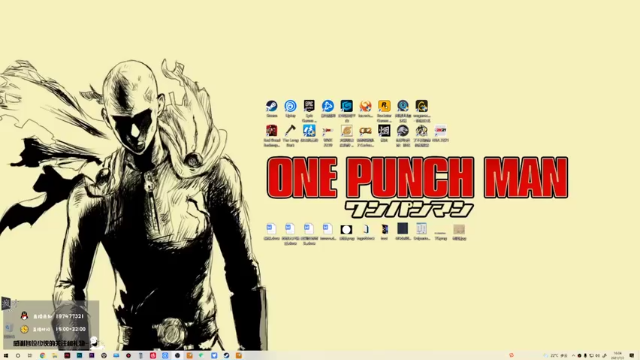Screen dimensions: 640x360
Task: Open File Explorer from the taskbar
Action: 55,356
